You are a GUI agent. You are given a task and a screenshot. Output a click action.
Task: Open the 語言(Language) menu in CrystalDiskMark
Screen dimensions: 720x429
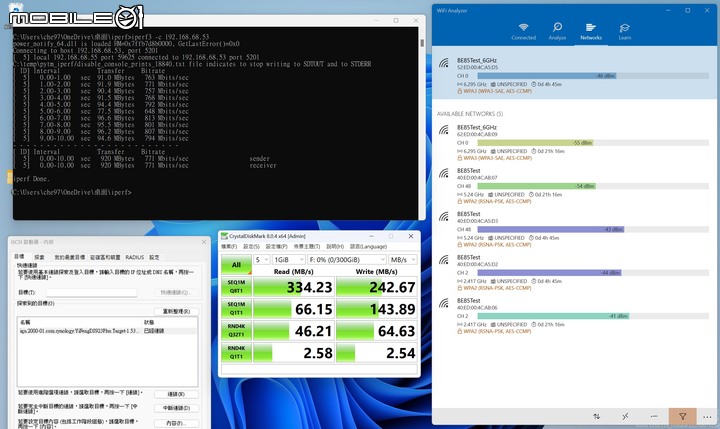[368, 247]
